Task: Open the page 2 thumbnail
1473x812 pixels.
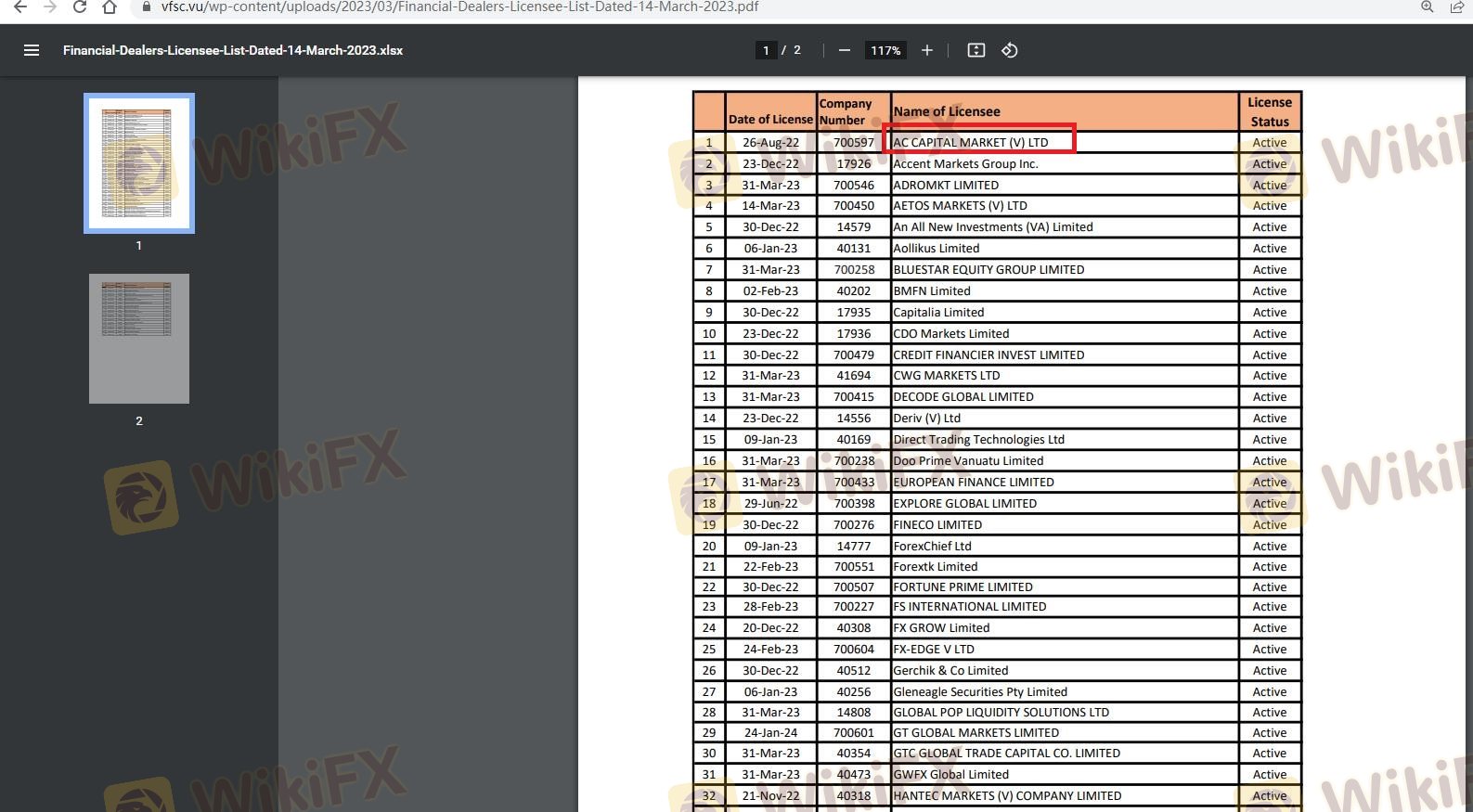Action: pos(139,339)
